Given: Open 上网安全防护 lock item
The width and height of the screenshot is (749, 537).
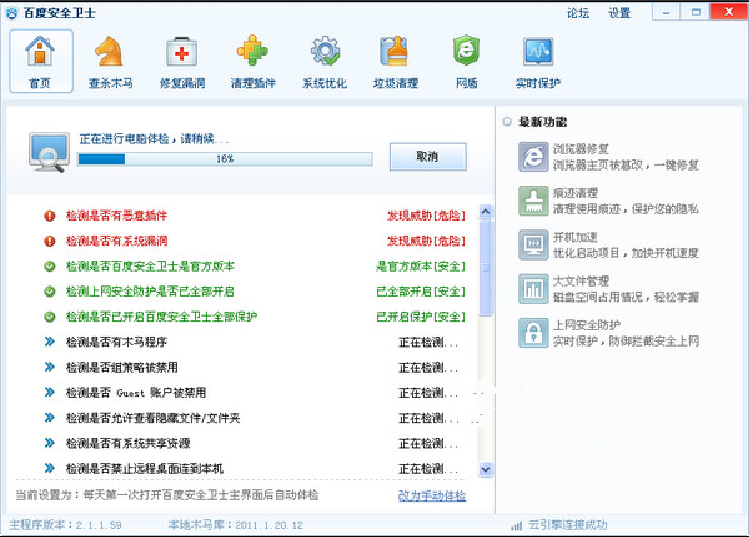Looking at the screenshot, I should tap(608, 333).
